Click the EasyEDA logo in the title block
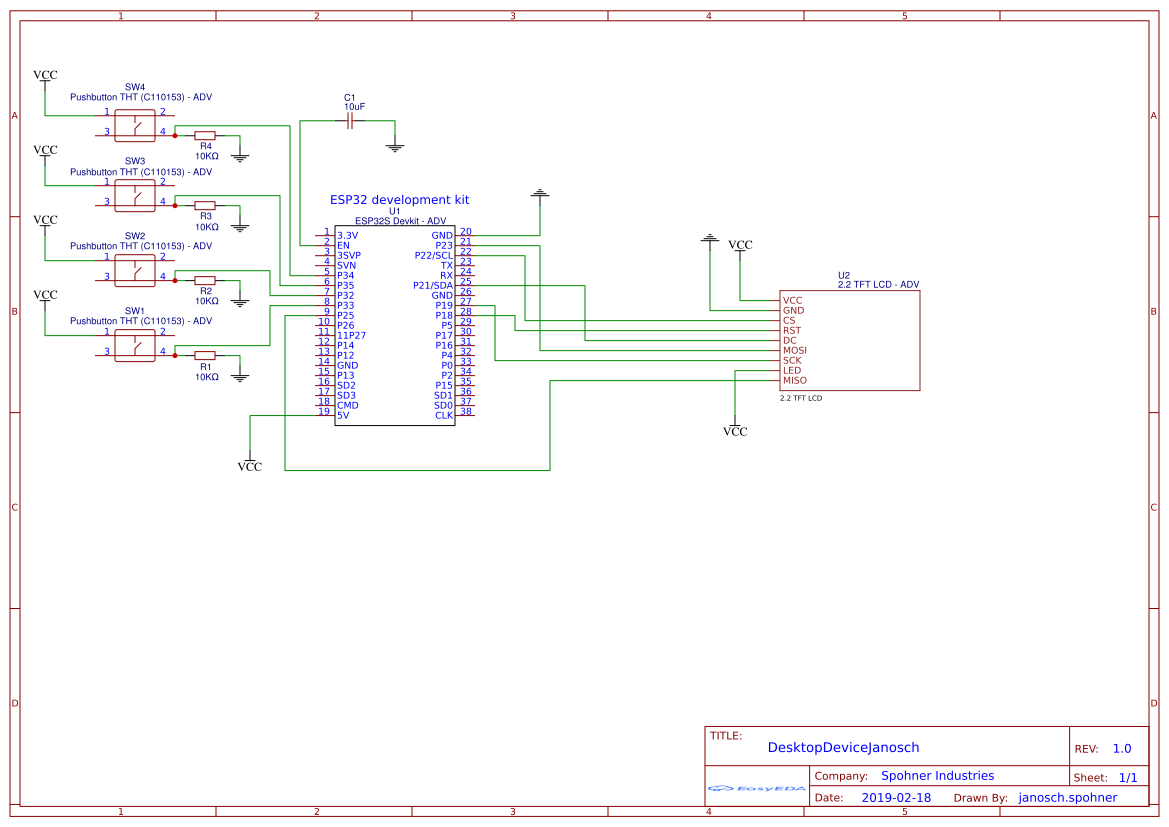1169x827 pixels. [757, 789]
